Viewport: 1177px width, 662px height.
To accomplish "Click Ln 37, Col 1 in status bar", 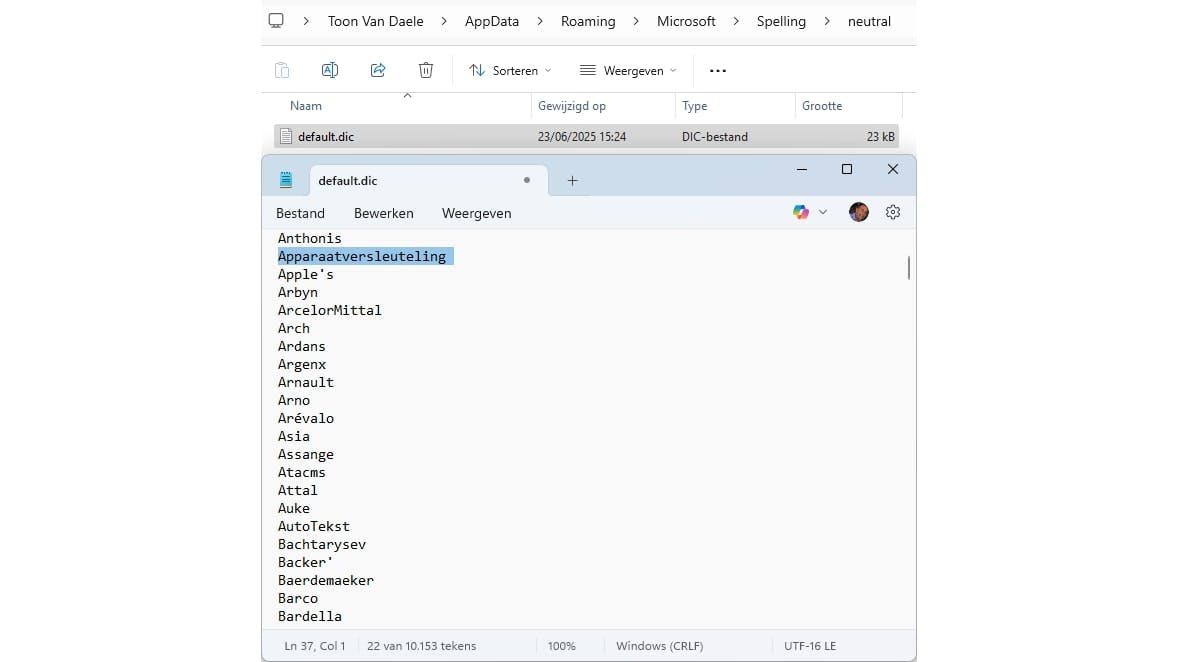I will (315, 646).
